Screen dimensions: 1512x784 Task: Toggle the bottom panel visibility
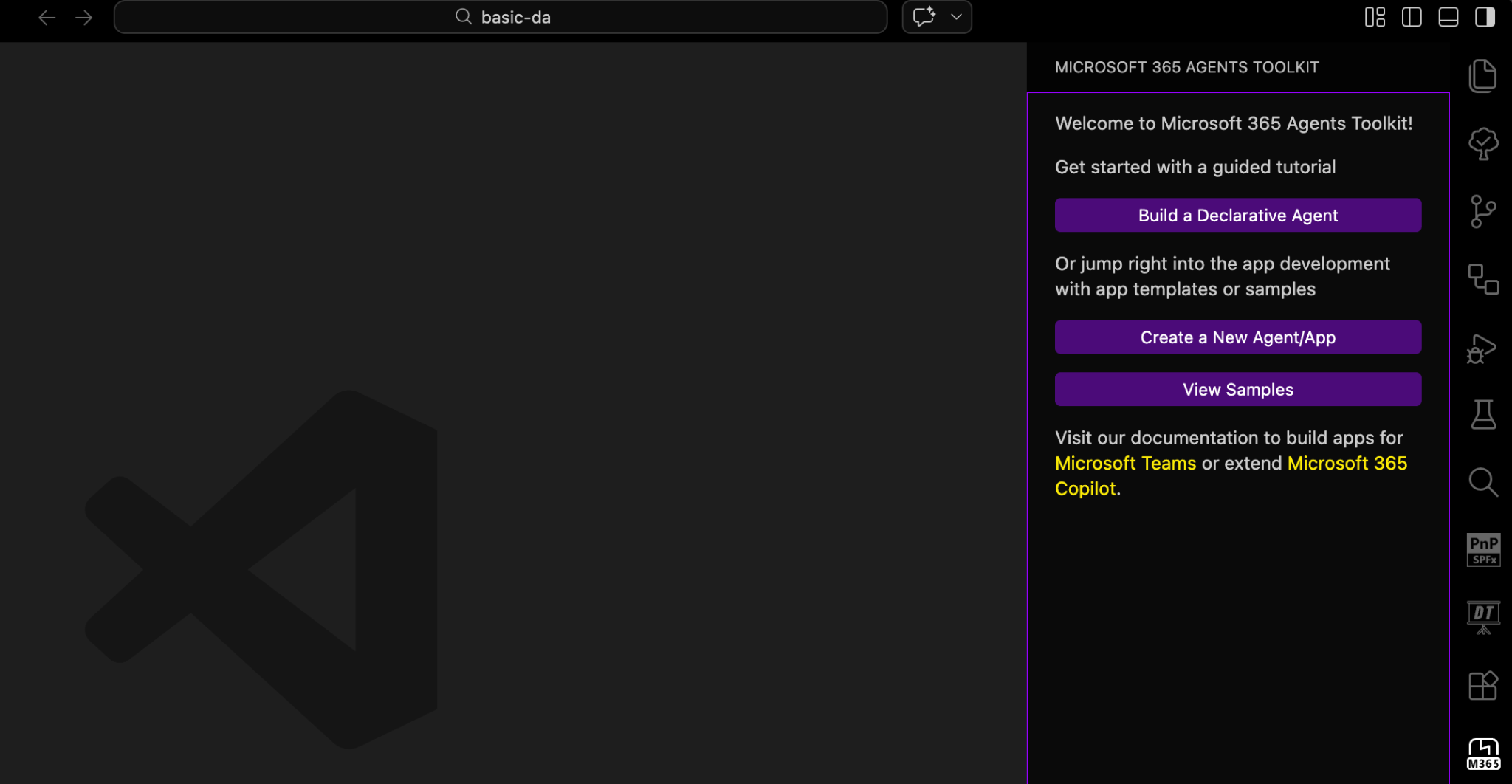[x=1449, y=17]
